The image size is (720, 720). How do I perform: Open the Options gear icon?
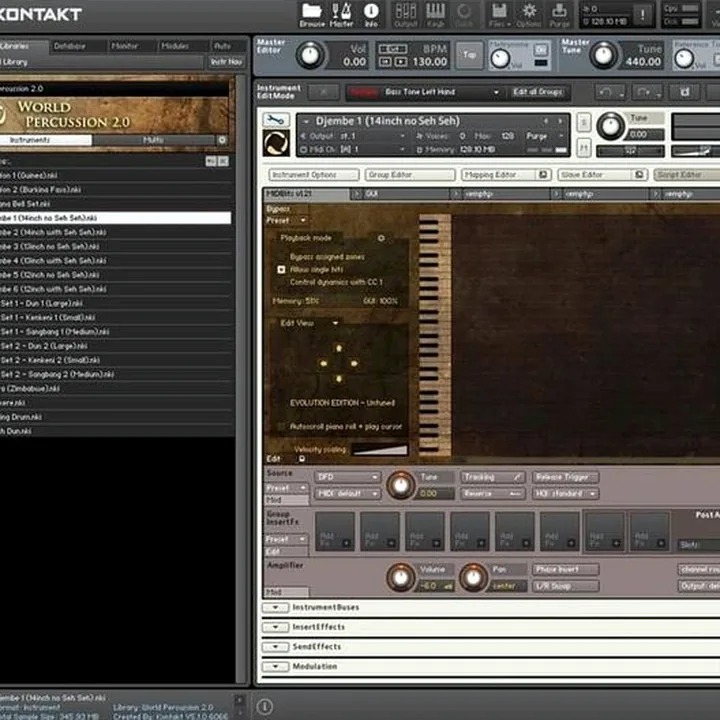tap(529, 15)
